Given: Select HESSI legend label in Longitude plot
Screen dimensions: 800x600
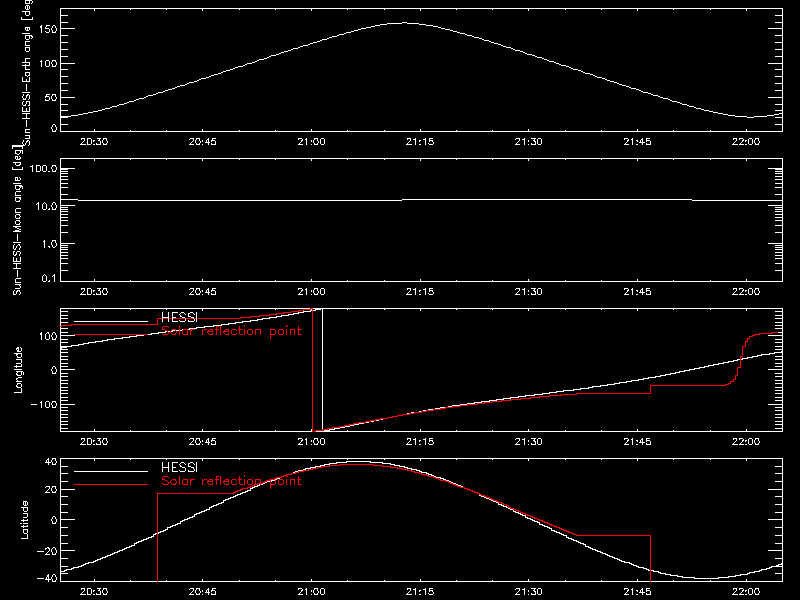Looking at the screenshot, I should click(179, 317).
